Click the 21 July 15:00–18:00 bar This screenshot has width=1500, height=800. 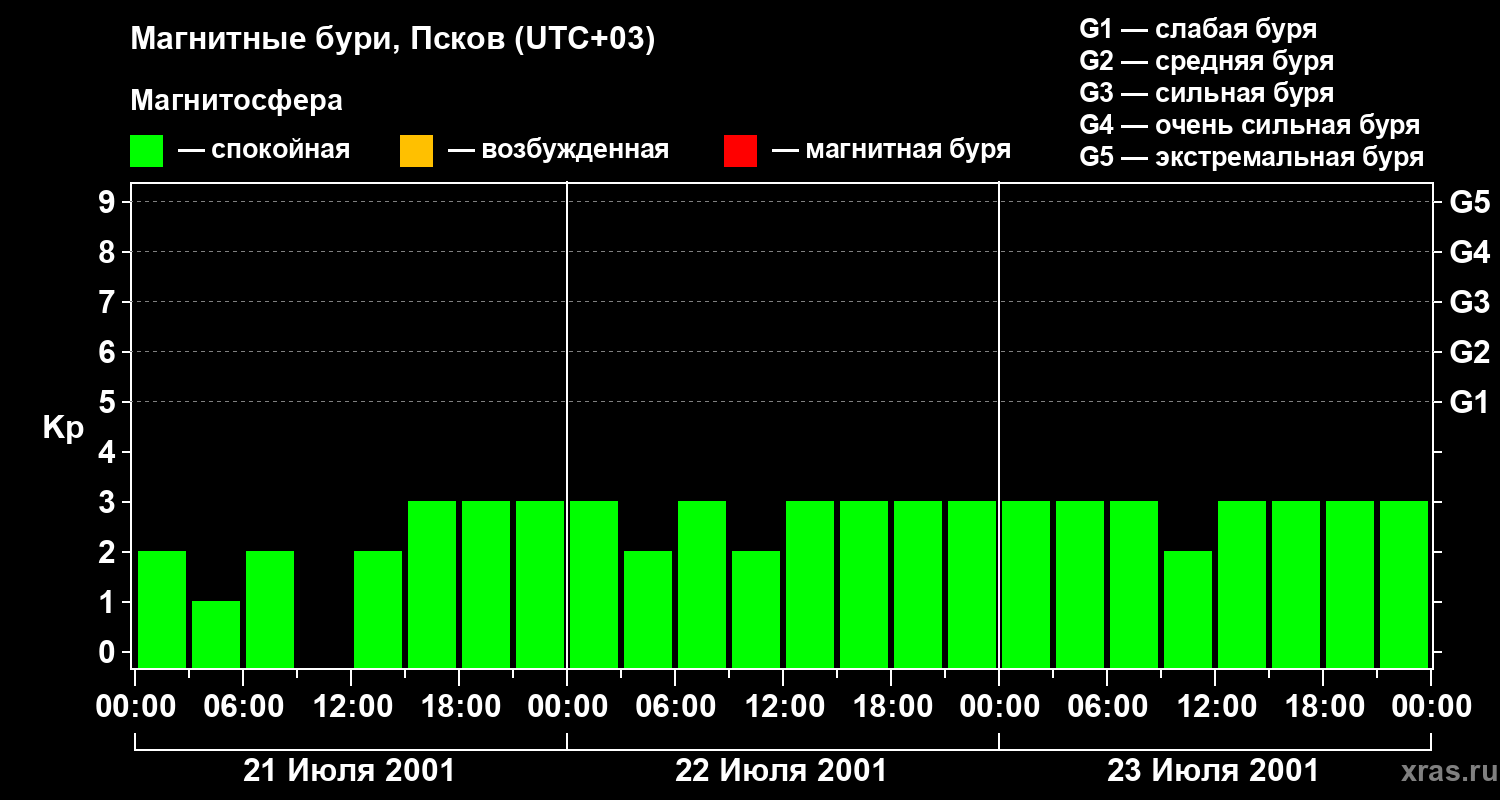(x=432, y=584)
